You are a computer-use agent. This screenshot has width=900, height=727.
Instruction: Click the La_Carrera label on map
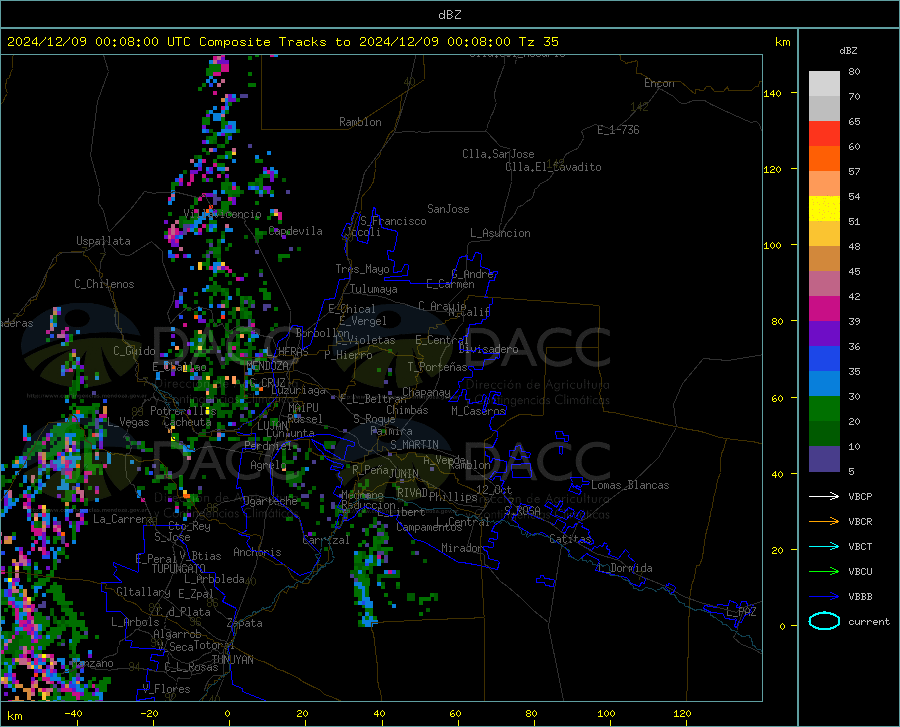pyautogui.click(x=123, y=519)
